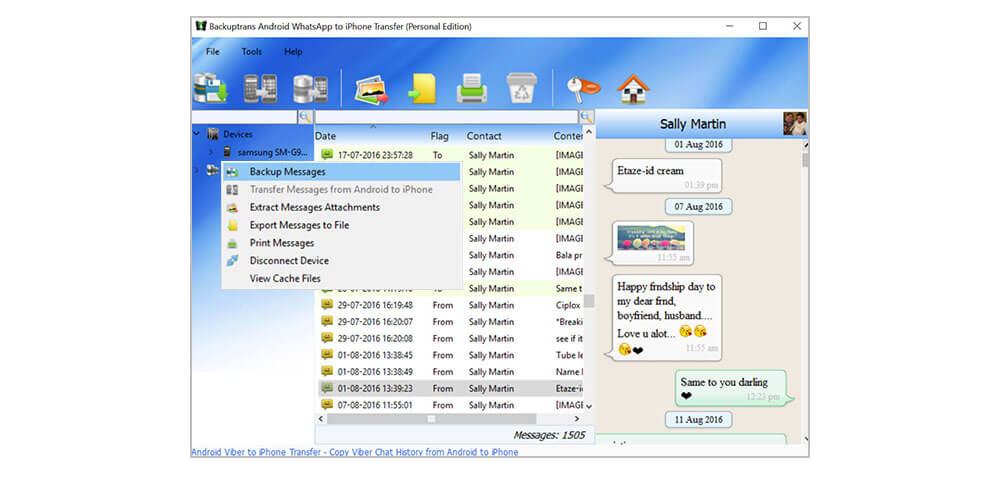The image size is (1000, 500).
Task: Click the key registration toolbar icon
Action: [x=584, y=89]
